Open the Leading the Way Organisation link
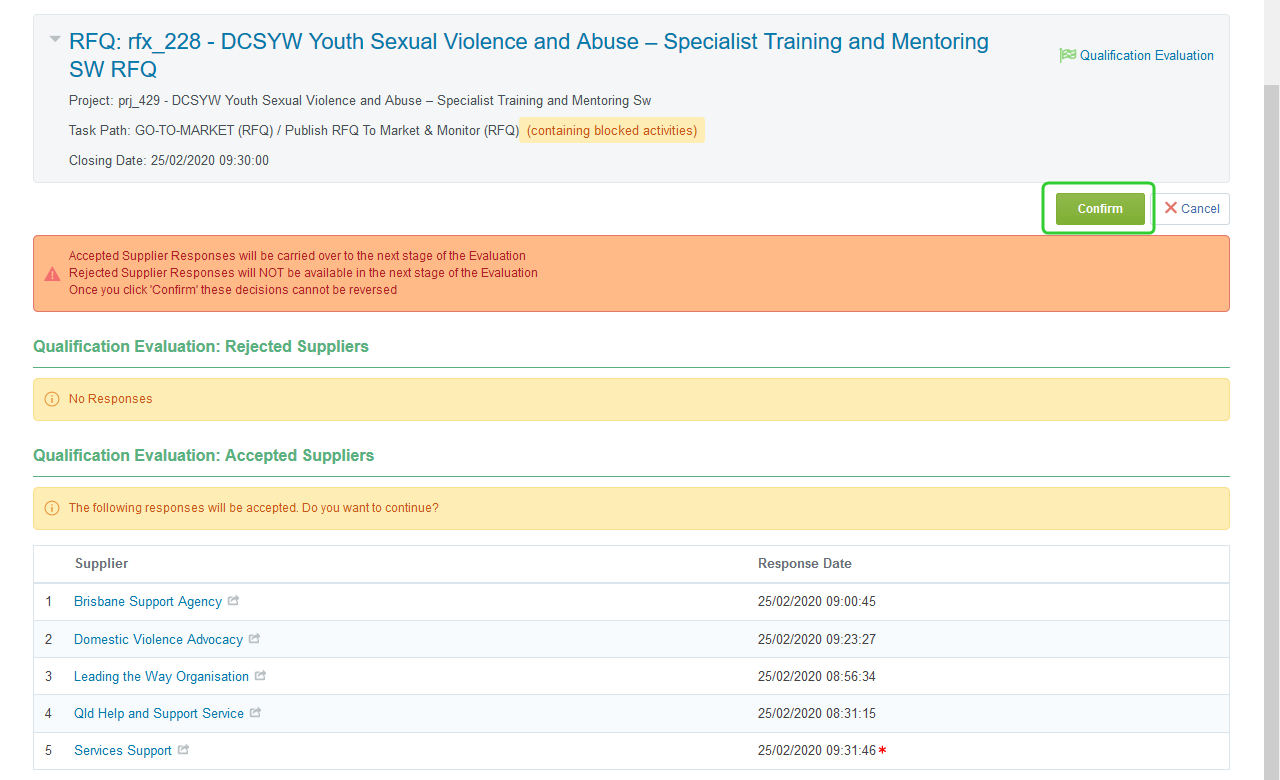Image resolution: width=1280 pixels, height=780 pixels. pos(161,677)
